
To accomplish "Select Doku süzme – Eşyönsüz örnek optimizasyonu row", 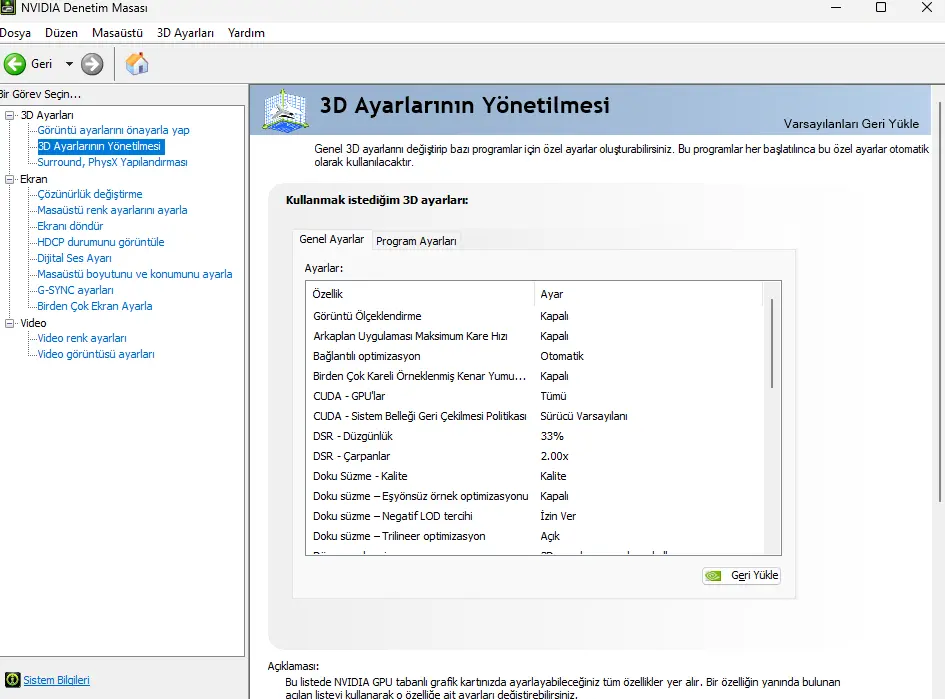I will point(536,496).
